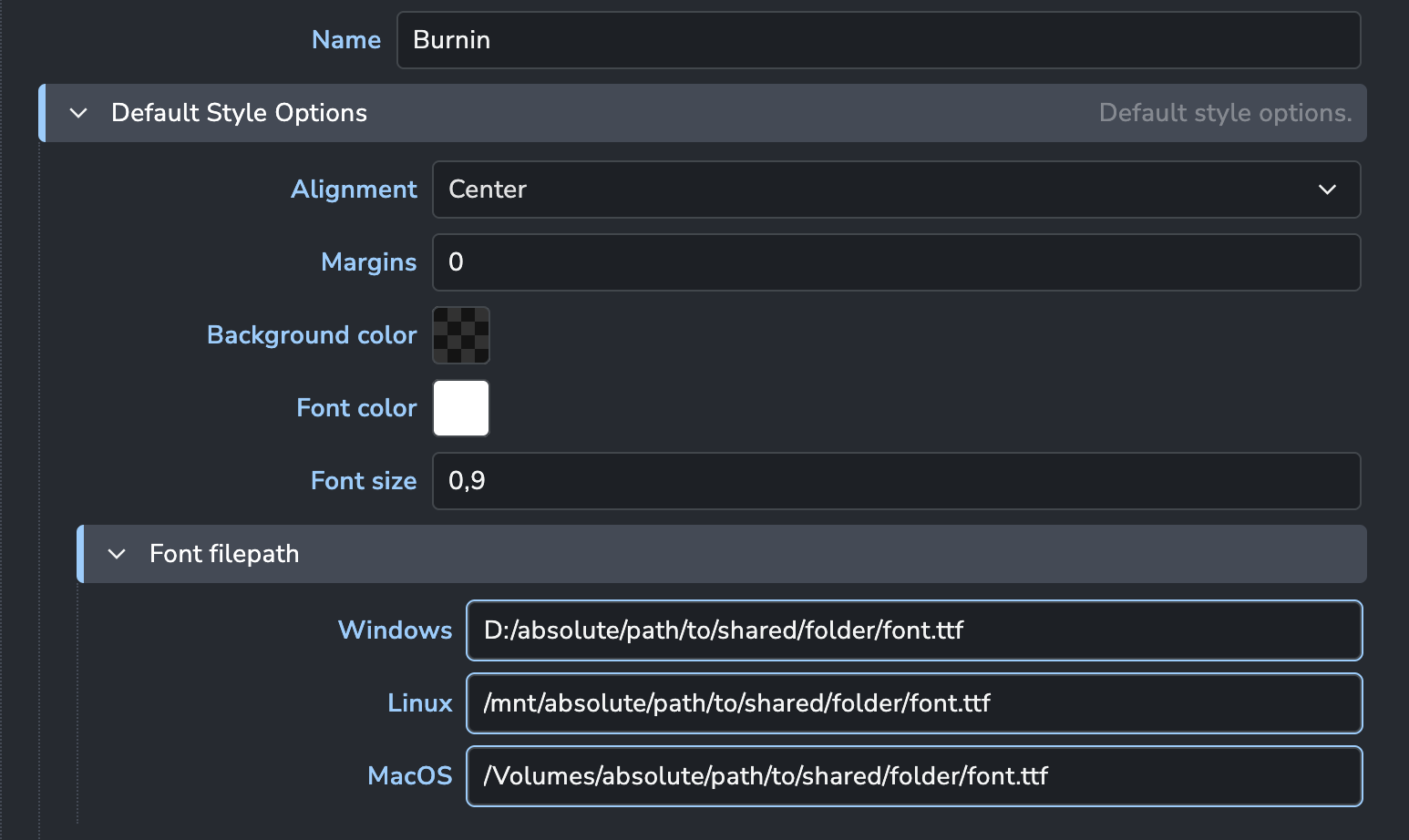Open the Alignment dropdown arrow
Viewport: 1409px width, 840px height.
coord(1327,190)
